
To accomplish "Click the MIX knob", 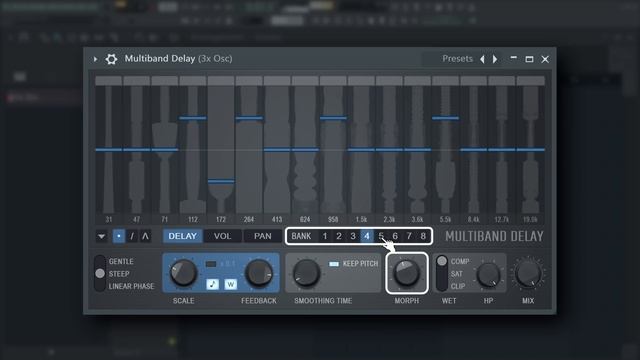I will point(528,273).
